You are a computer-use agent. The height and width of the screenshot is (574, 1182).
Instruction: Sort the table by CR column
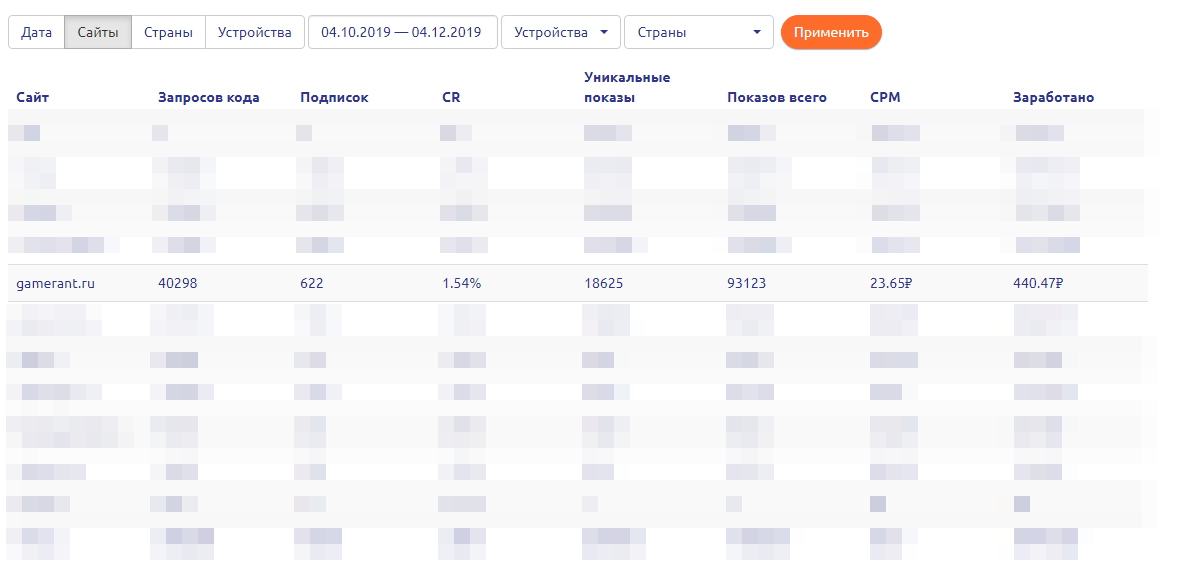[451, 97]
